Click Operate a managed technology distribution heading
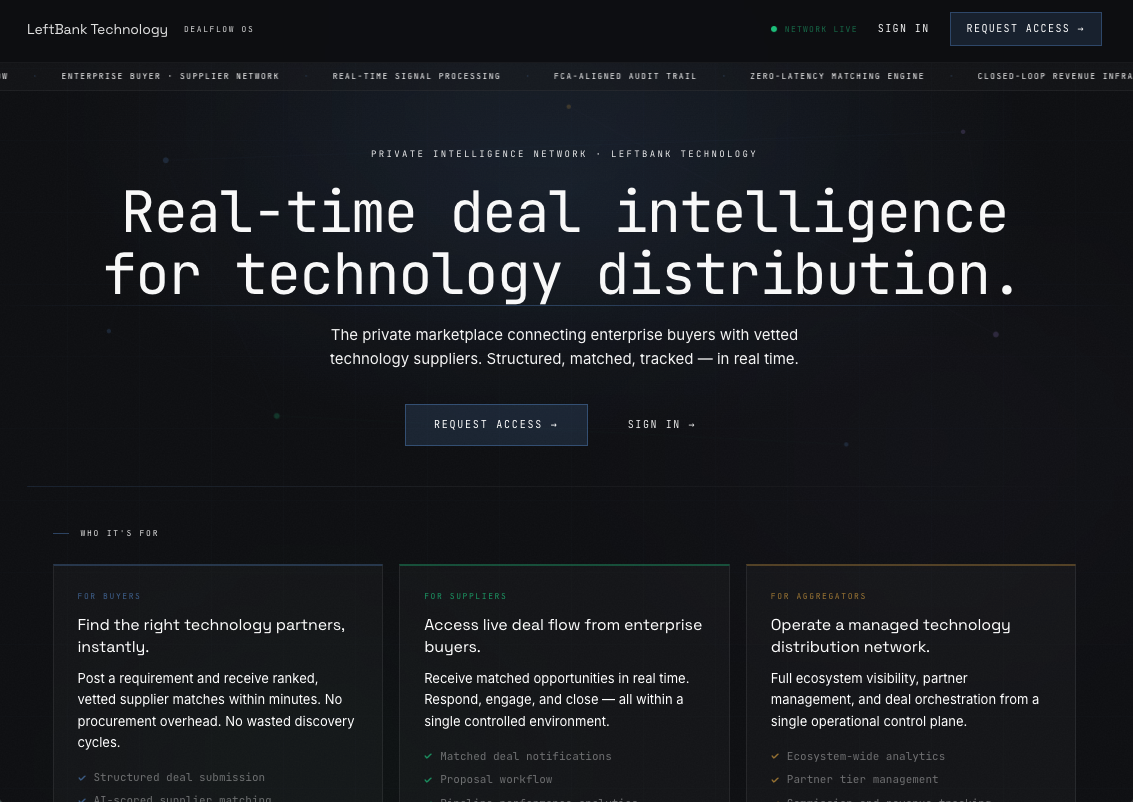 coord(890,636)
